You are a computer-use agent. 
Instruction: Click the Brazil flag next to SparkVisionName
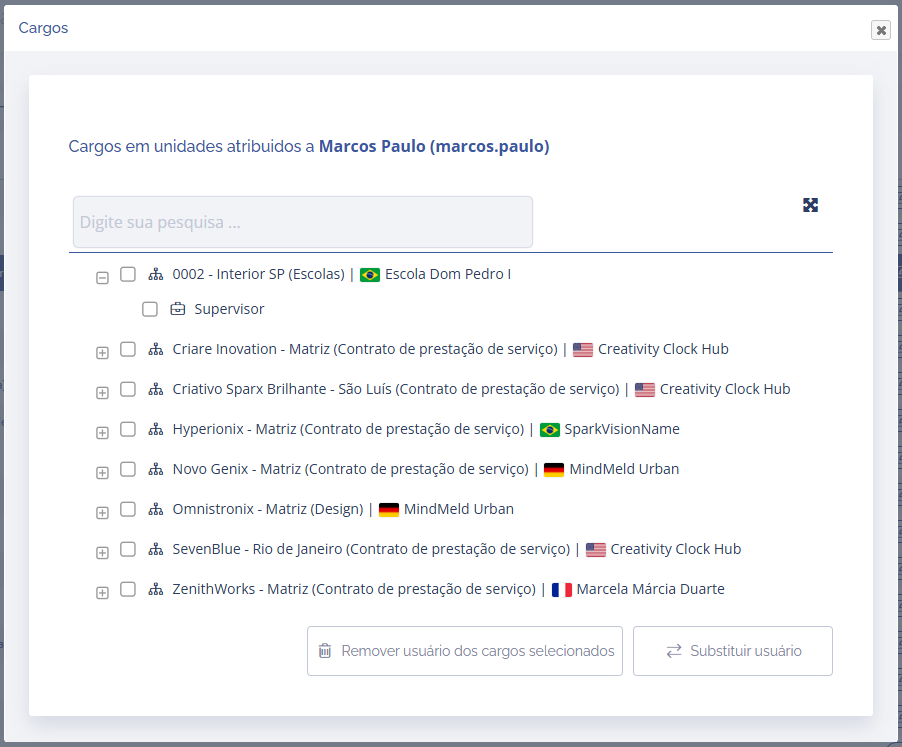click(549, 430)
